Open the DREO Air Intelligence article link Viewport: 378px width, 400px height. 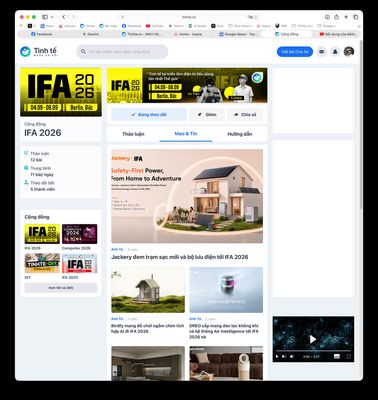pos(224,331)
